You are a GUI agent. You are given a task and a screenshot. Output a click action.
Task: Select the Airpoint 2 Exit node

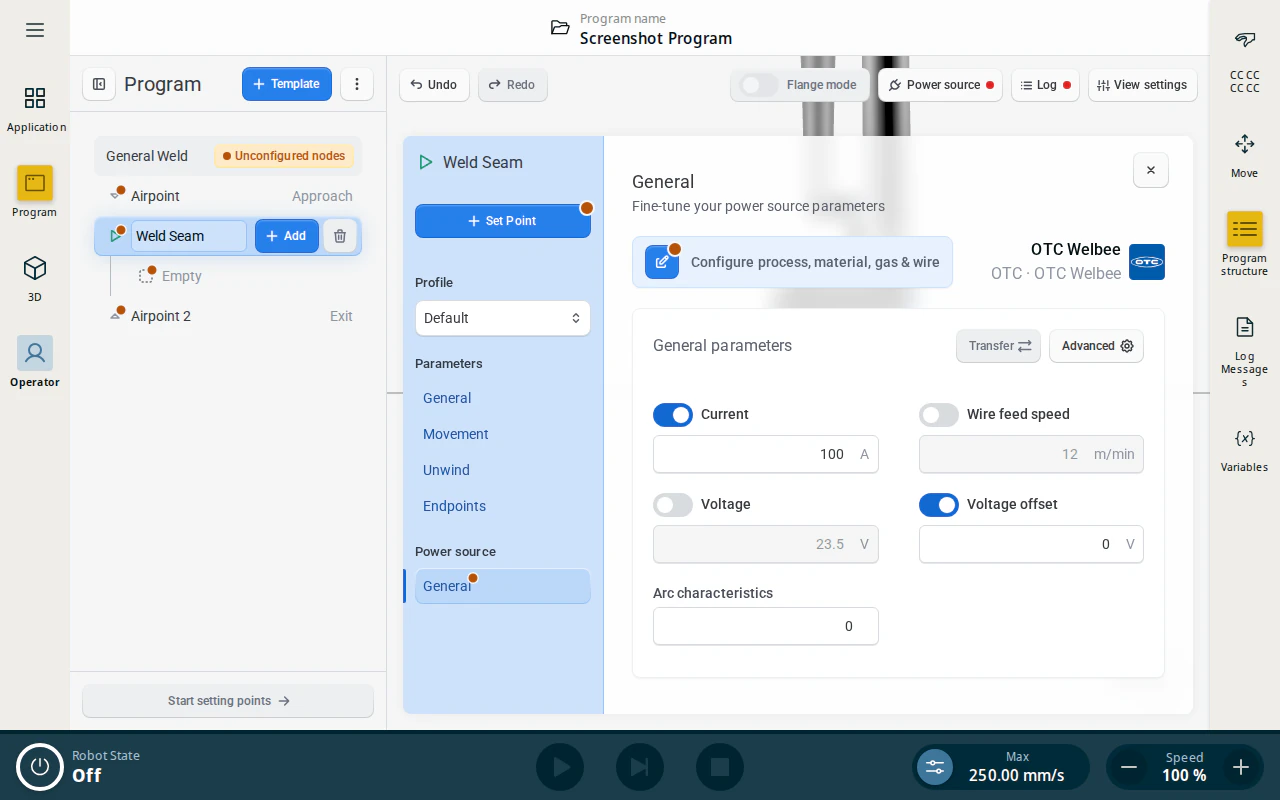pyautogui.click(x=228, y=316)
